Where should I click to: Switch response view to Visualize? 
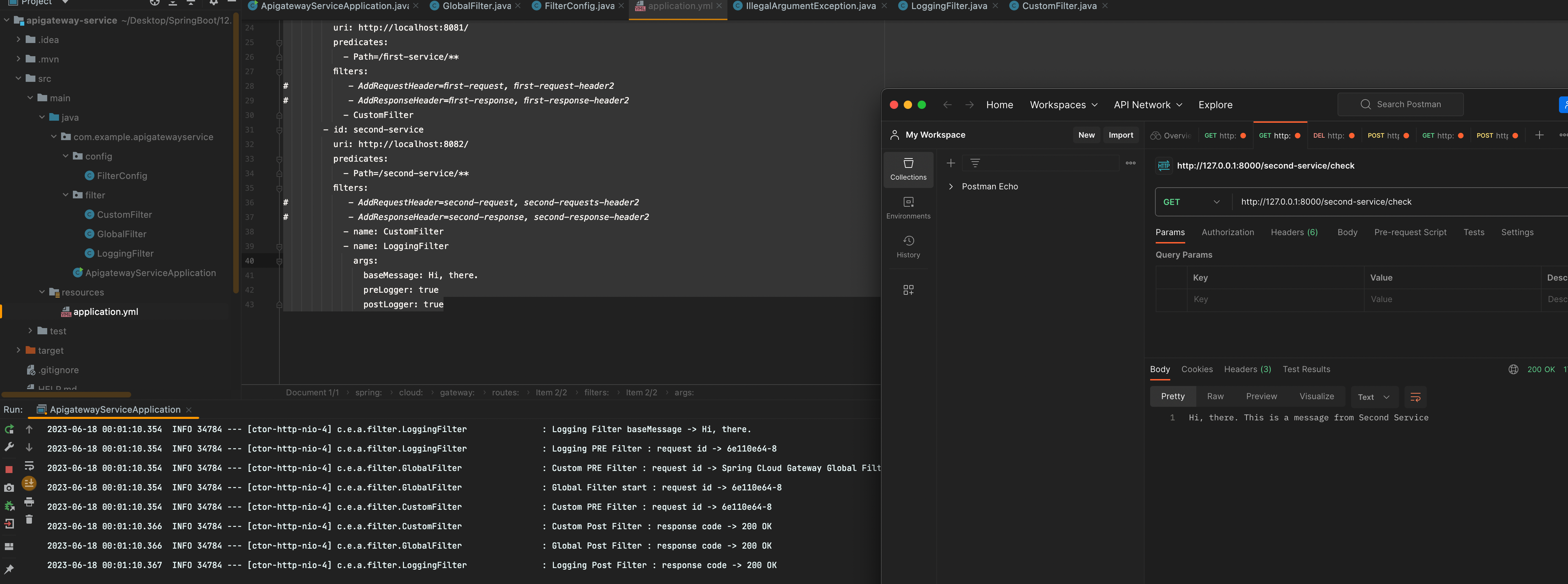[1317, 397]
